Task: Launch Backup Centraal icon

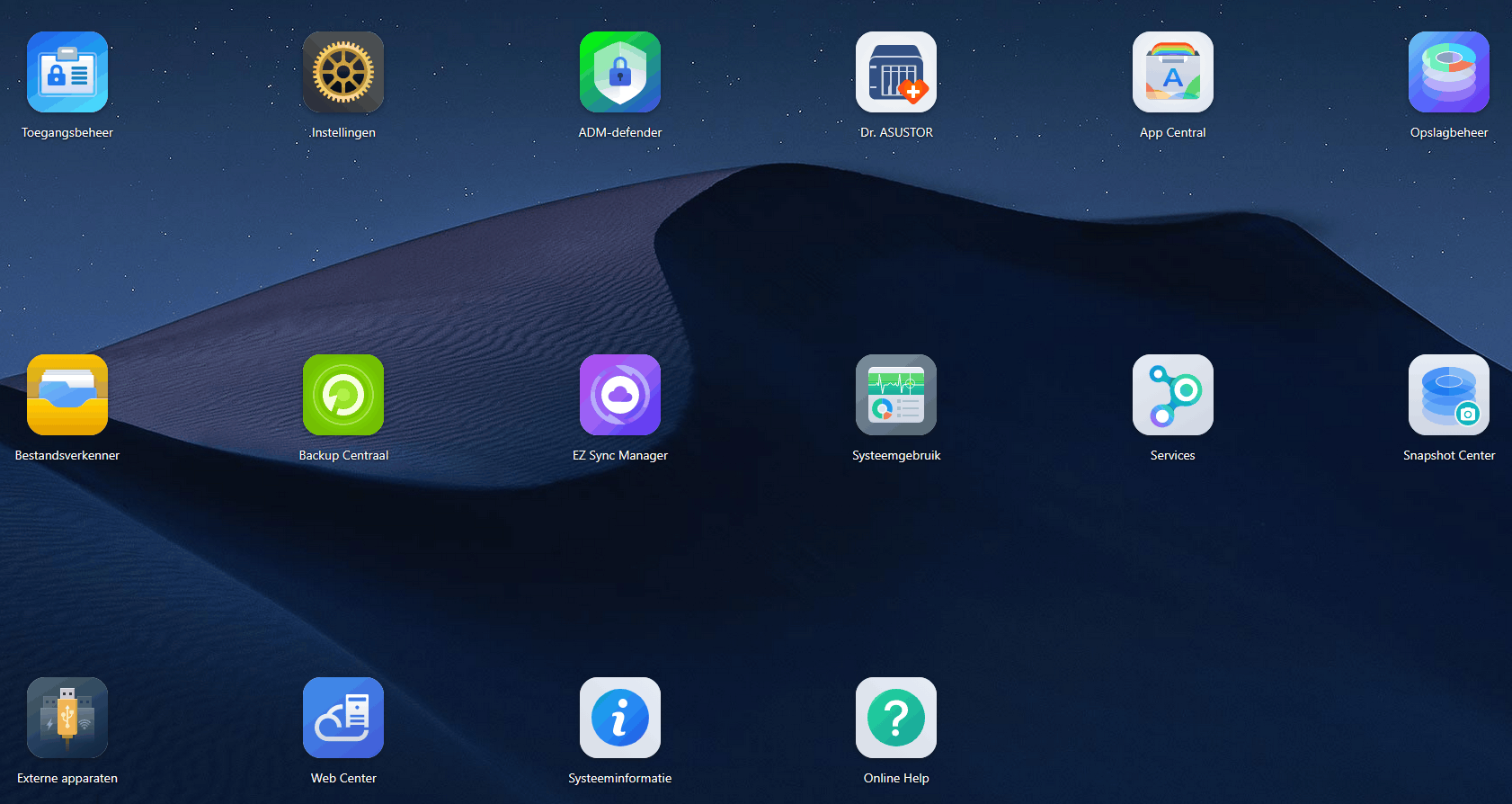Action: (343, 395)
